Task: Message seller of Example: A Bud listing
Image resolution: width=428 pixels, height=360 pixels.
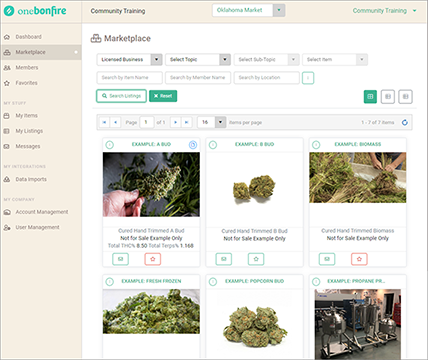Action: tap(120, 259)
